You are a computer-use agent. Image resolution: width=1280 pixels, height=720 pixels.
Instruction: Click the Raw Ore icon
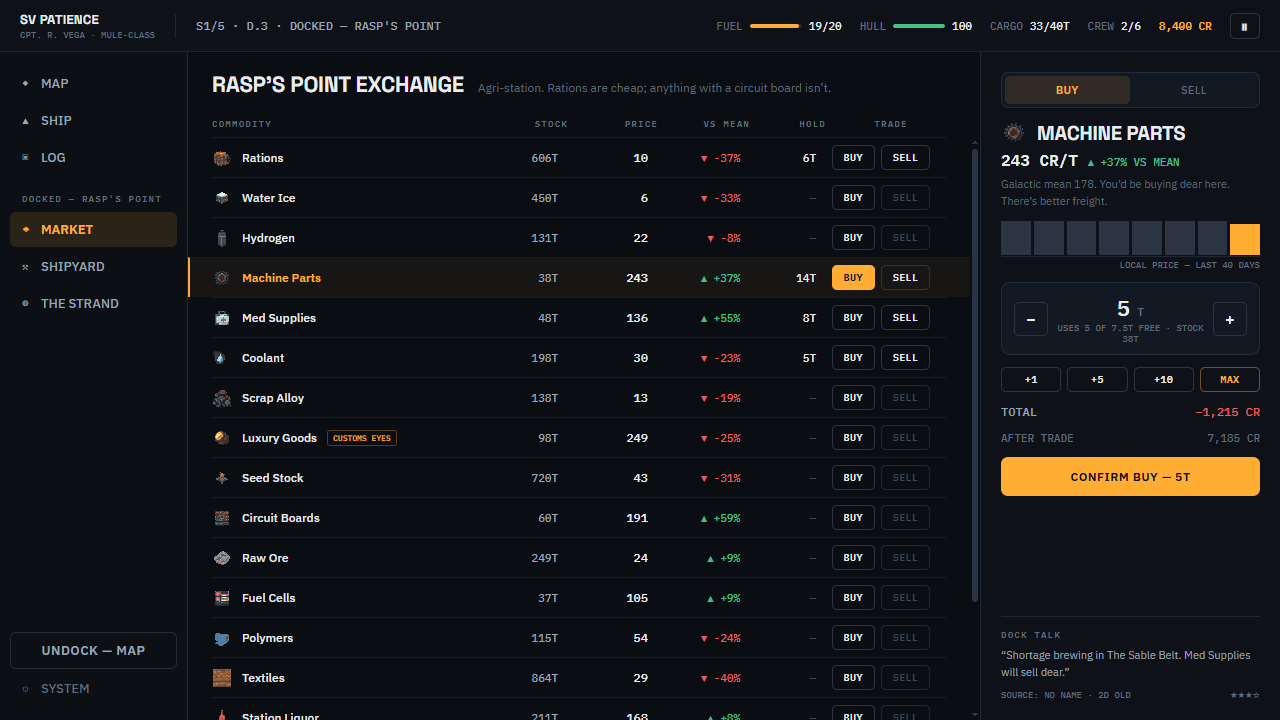[222, 558]
